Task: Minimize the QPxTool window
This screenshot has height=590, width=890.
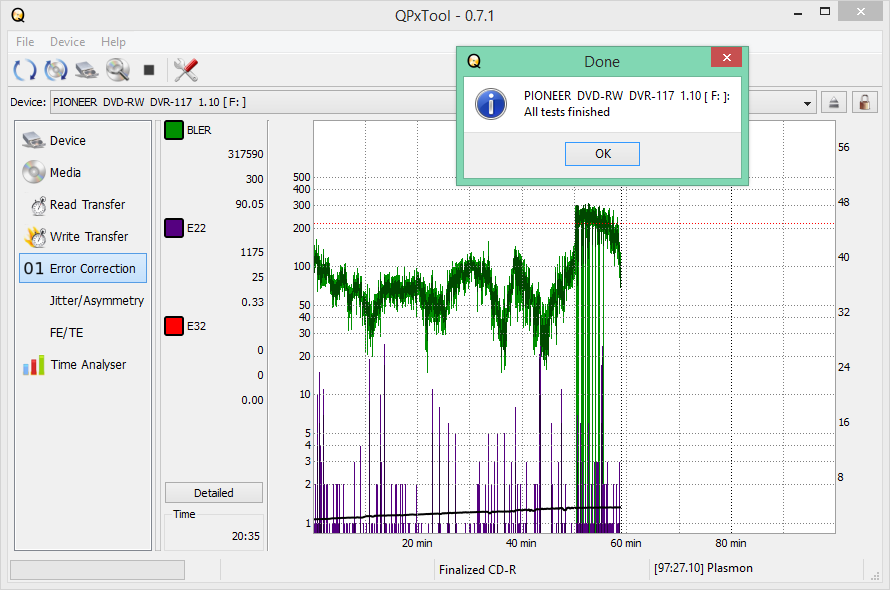Action: click(x=798, y=12)
